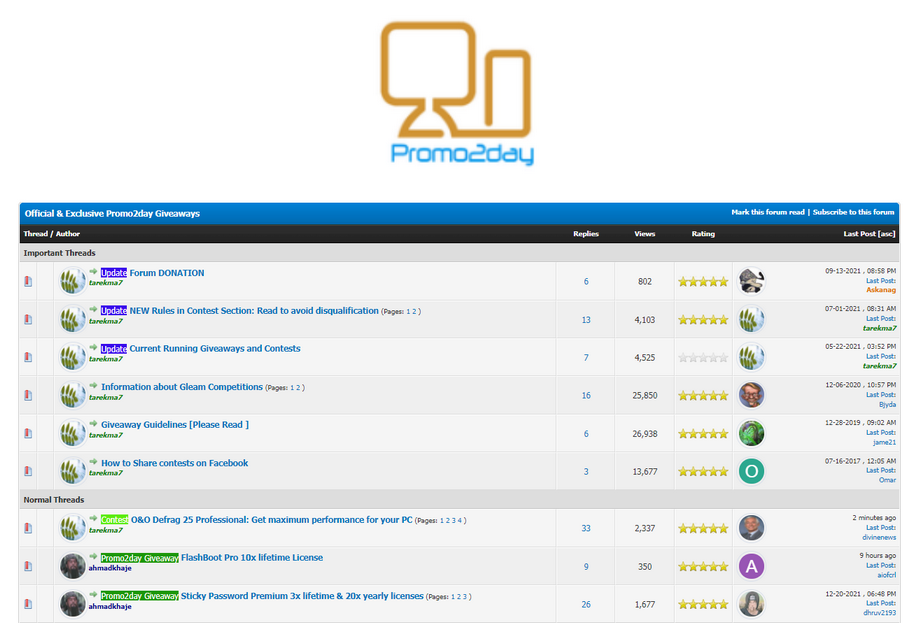Open dhruv2193 user profile link

[879, 613]
